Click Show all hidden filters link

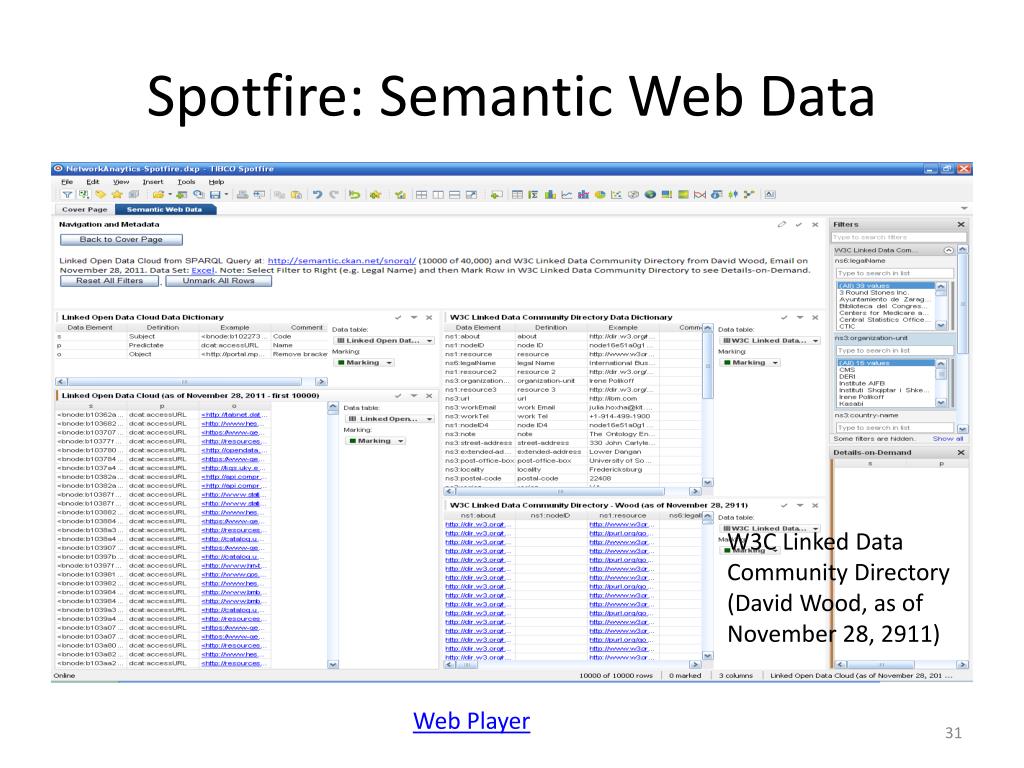(x=948, y=439)
